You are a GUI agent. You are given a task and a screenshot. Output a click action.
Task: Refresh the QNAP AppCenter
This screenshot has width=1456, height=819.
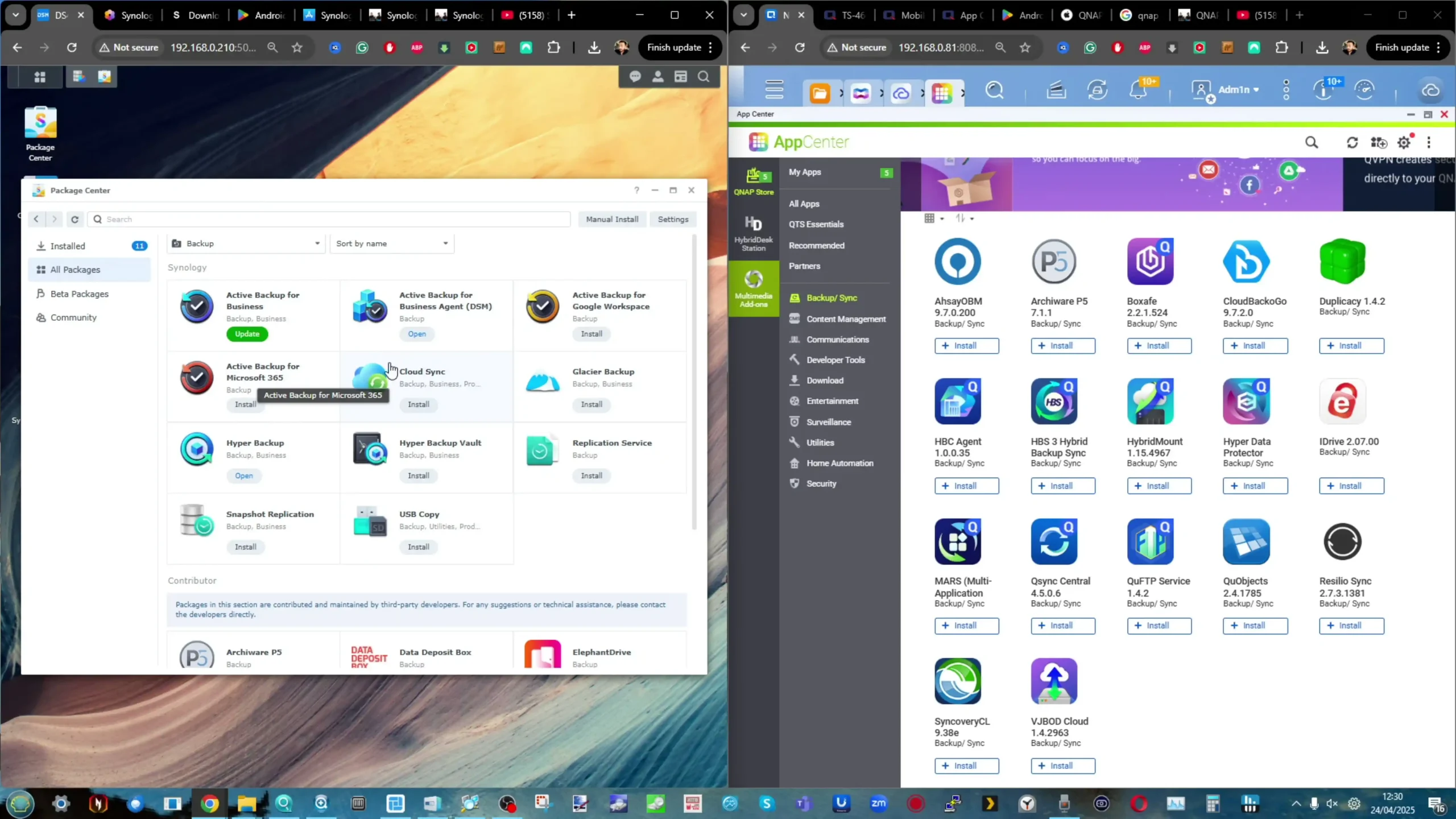coord(1352,142)
